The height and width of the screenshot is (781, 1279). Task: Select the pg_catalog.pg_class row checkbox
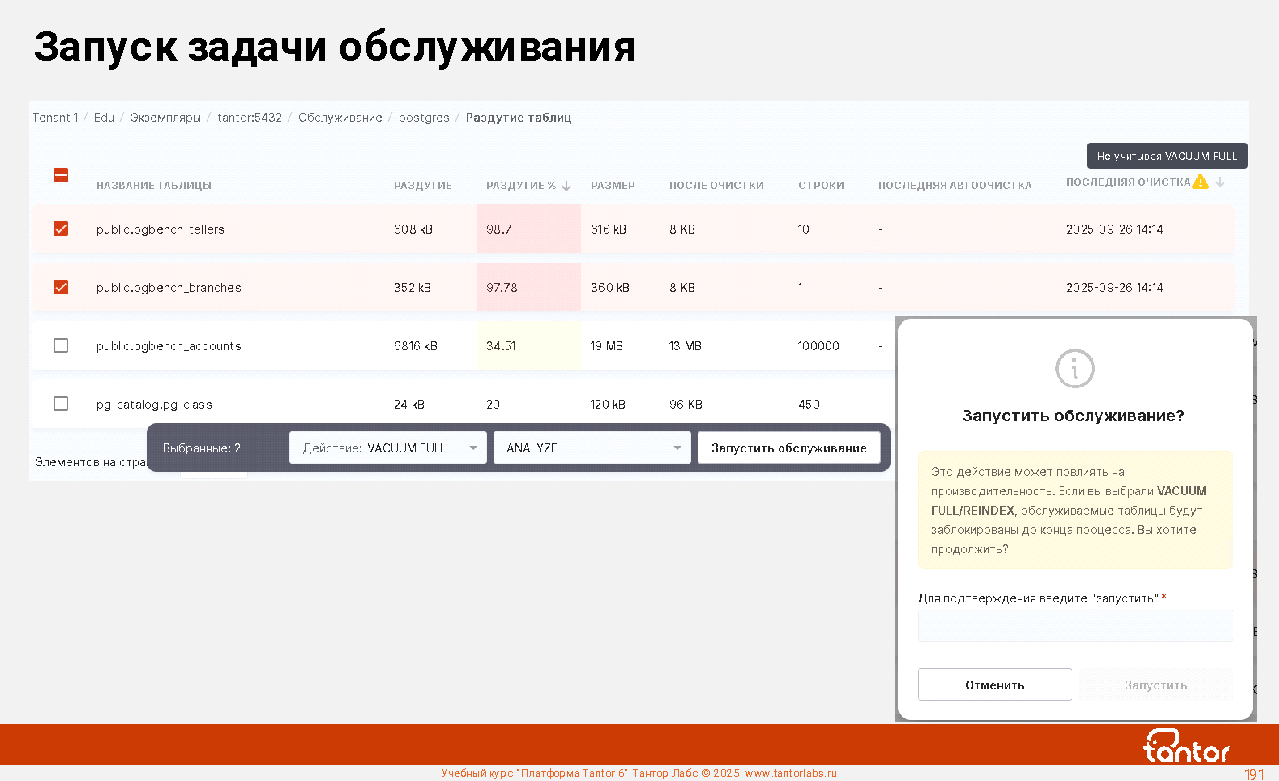coord(61,404)
